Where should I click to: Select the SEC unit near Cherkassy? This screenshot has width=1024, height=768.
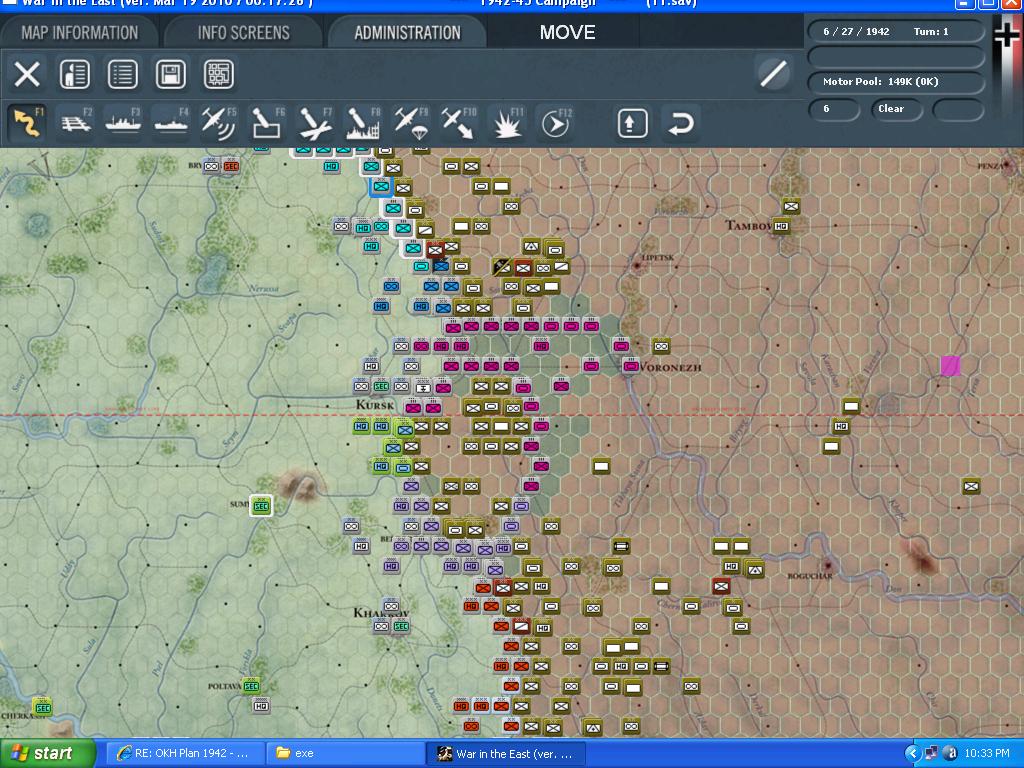[42, 708]
